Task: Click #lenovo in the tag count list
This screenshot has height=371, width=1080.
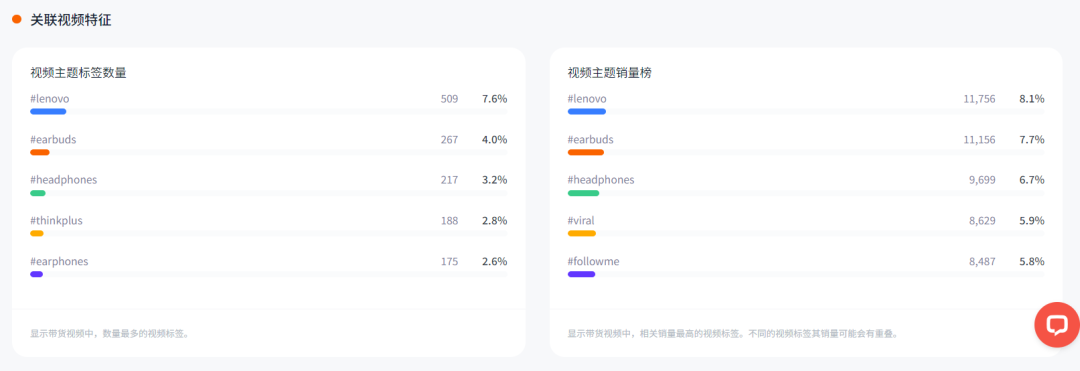Action: point(50,99)
